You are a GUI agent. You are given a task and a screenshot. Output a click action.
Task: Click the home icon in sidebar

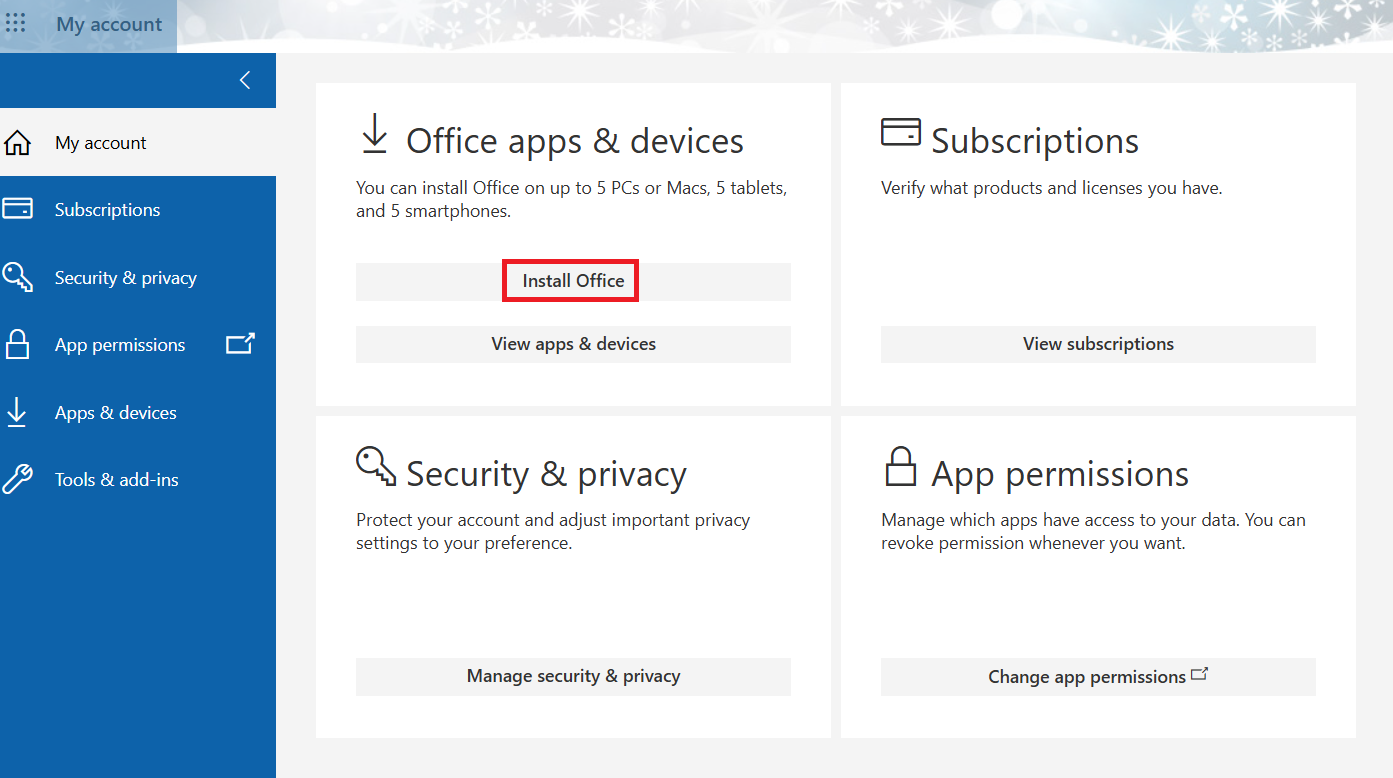tap(17, 143)
